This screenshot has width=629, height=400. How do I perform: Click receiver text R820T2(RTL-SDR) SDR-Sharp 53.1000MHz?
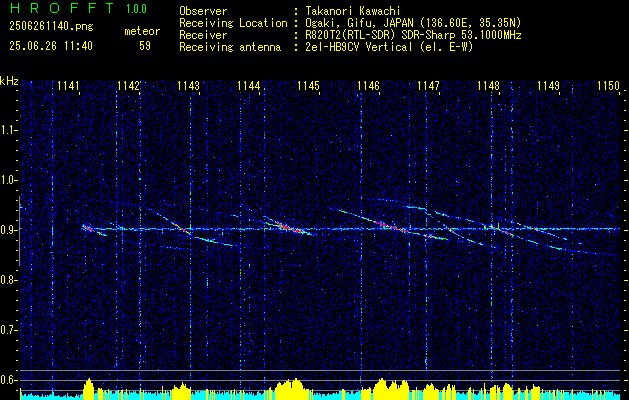point(413,35)
